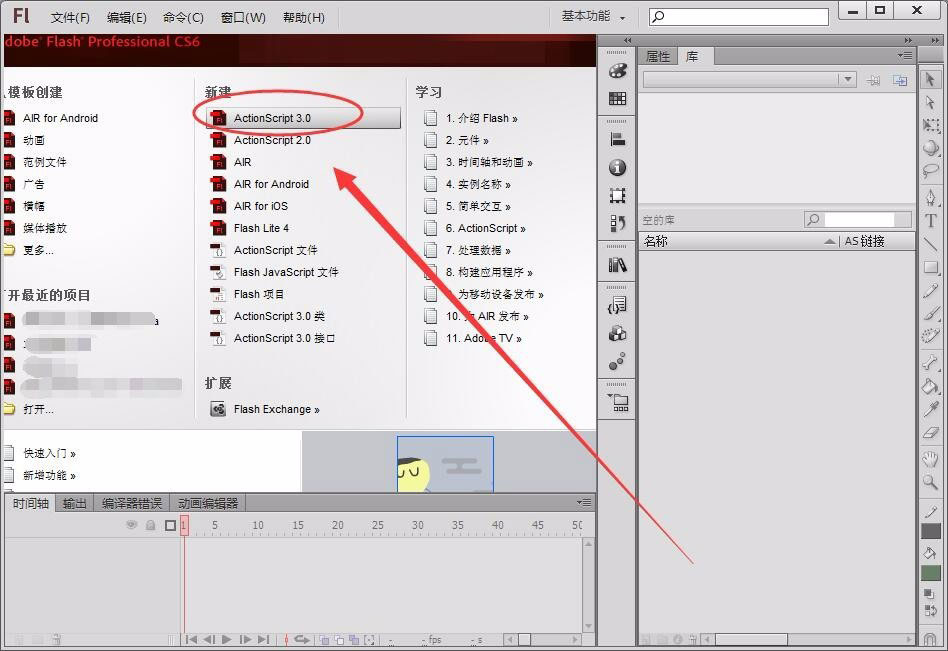Viewport: 948px width, 651px height.
Task: Open the 基本功能 workspace dropdown
Action: coord(593,17)
